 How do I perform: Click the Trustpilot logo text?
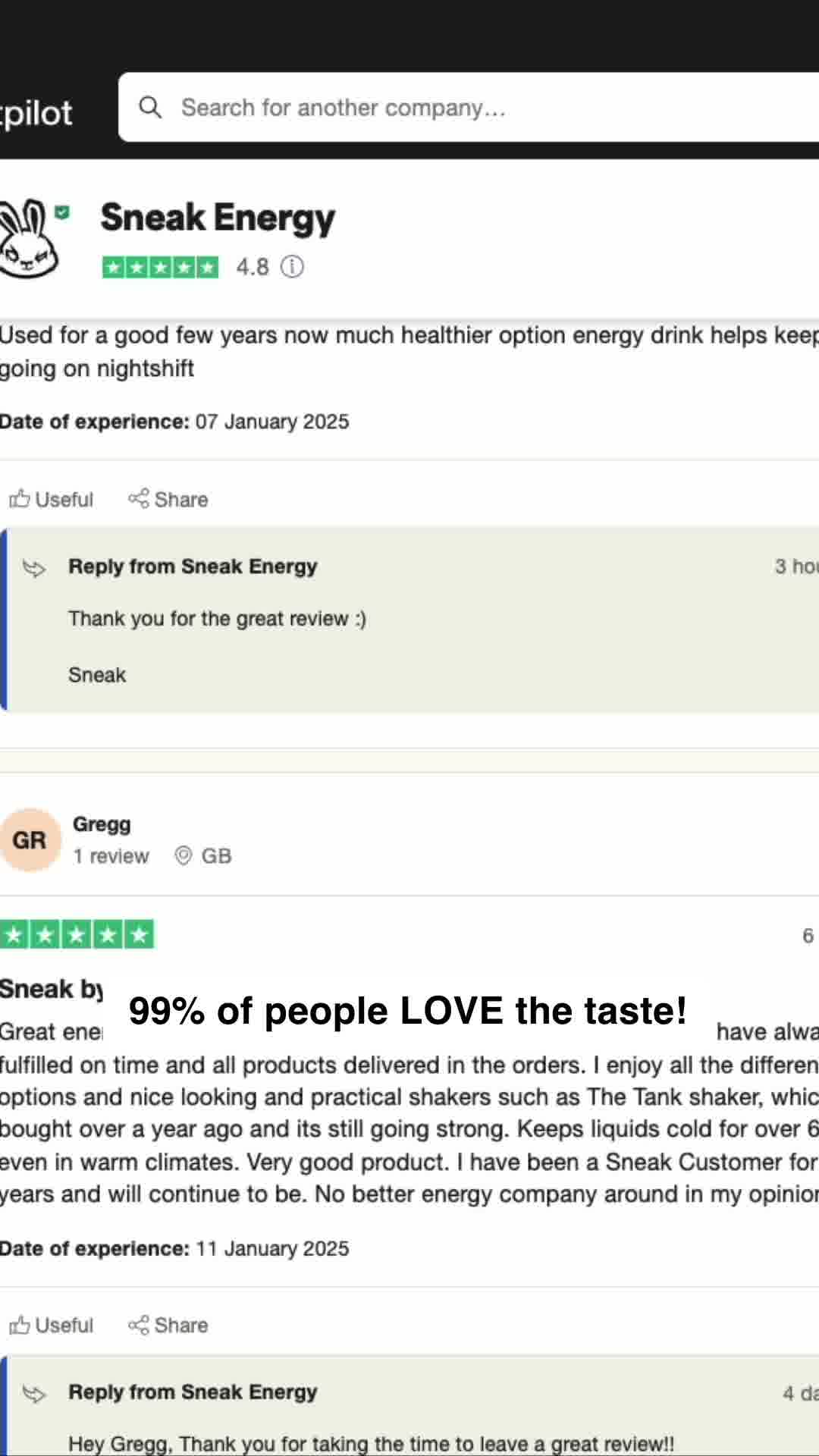pyautogui.click(x=36, y=114)
